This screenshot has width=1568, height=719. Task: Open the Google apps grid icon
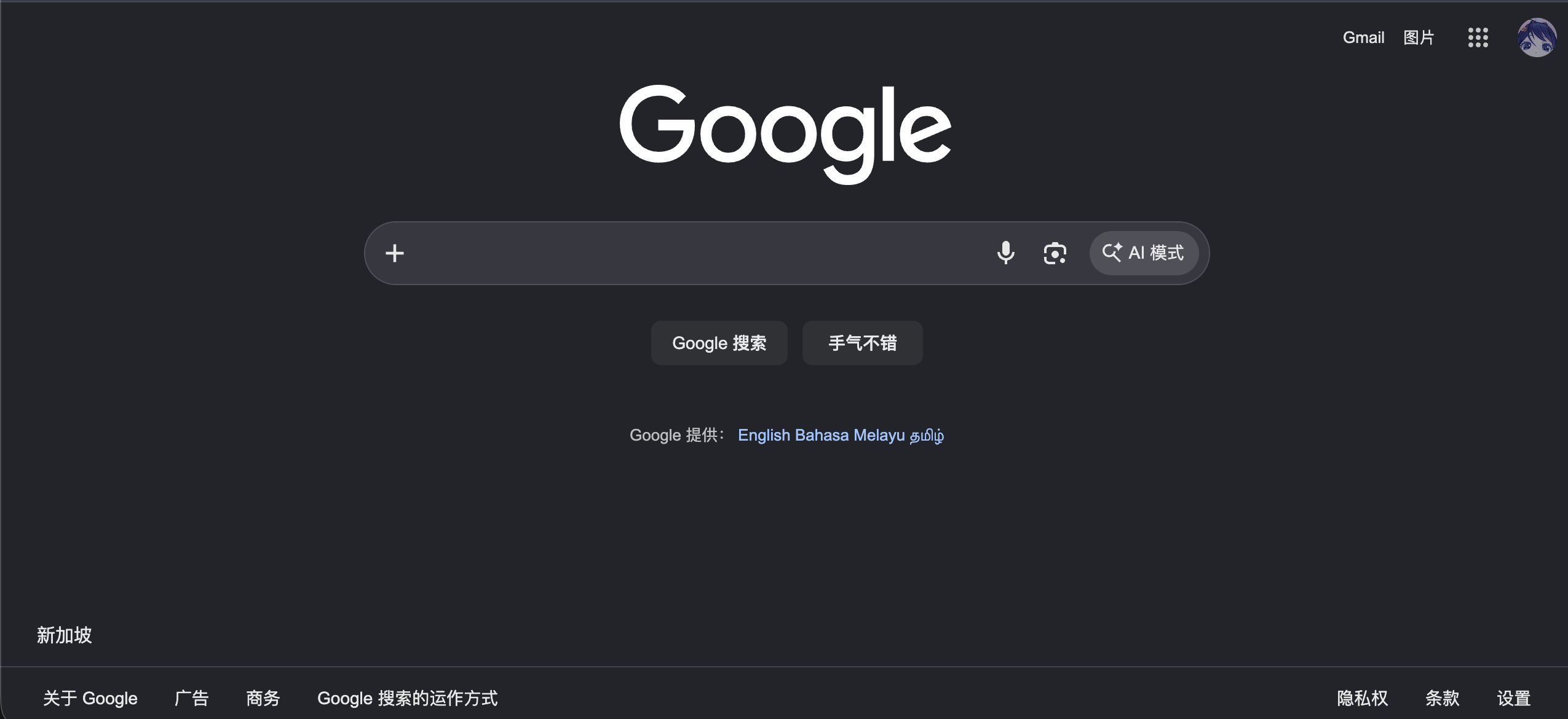click(x=1478, y=37)
